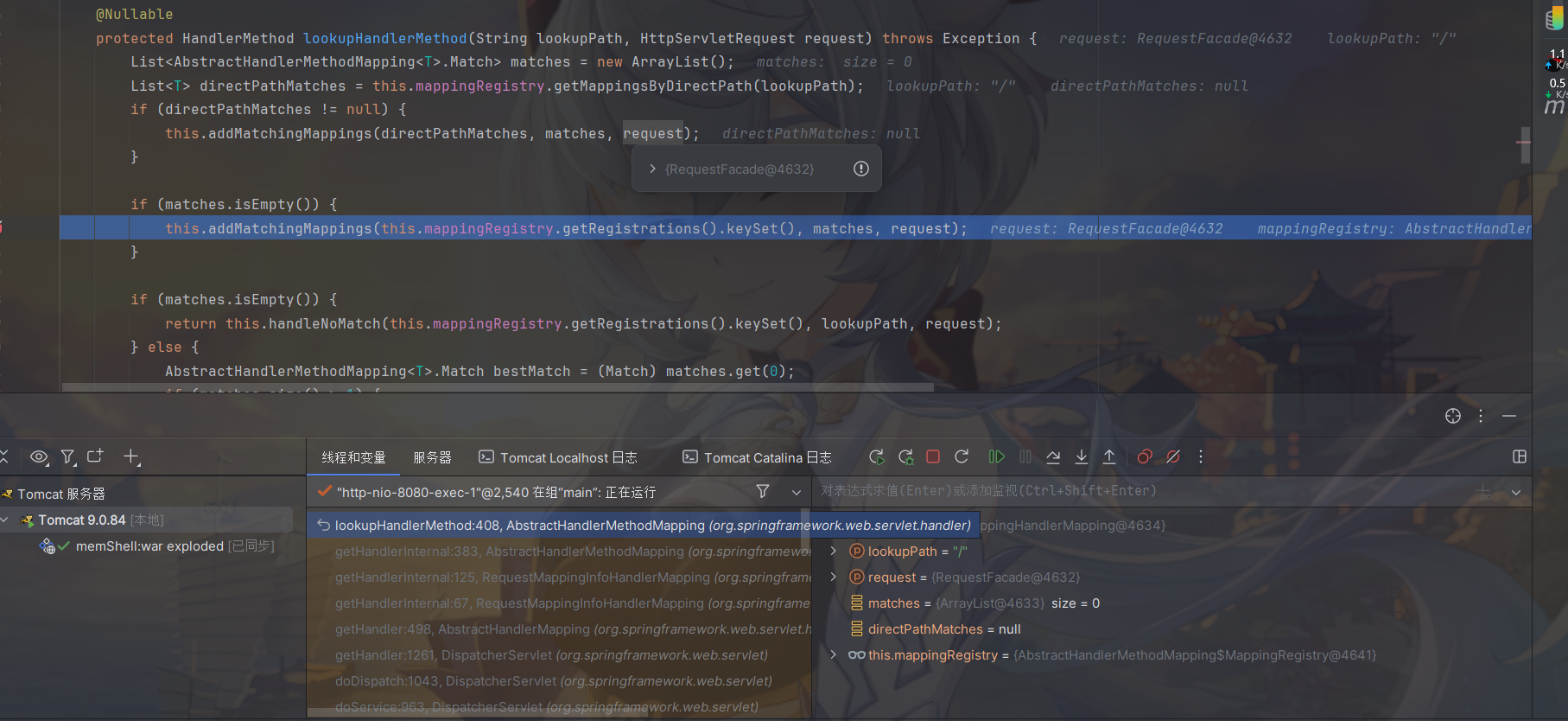Open View Breakpoints with the red circles icon
The height and width of the screenshot is (721, 1568).
(1145, 456)
